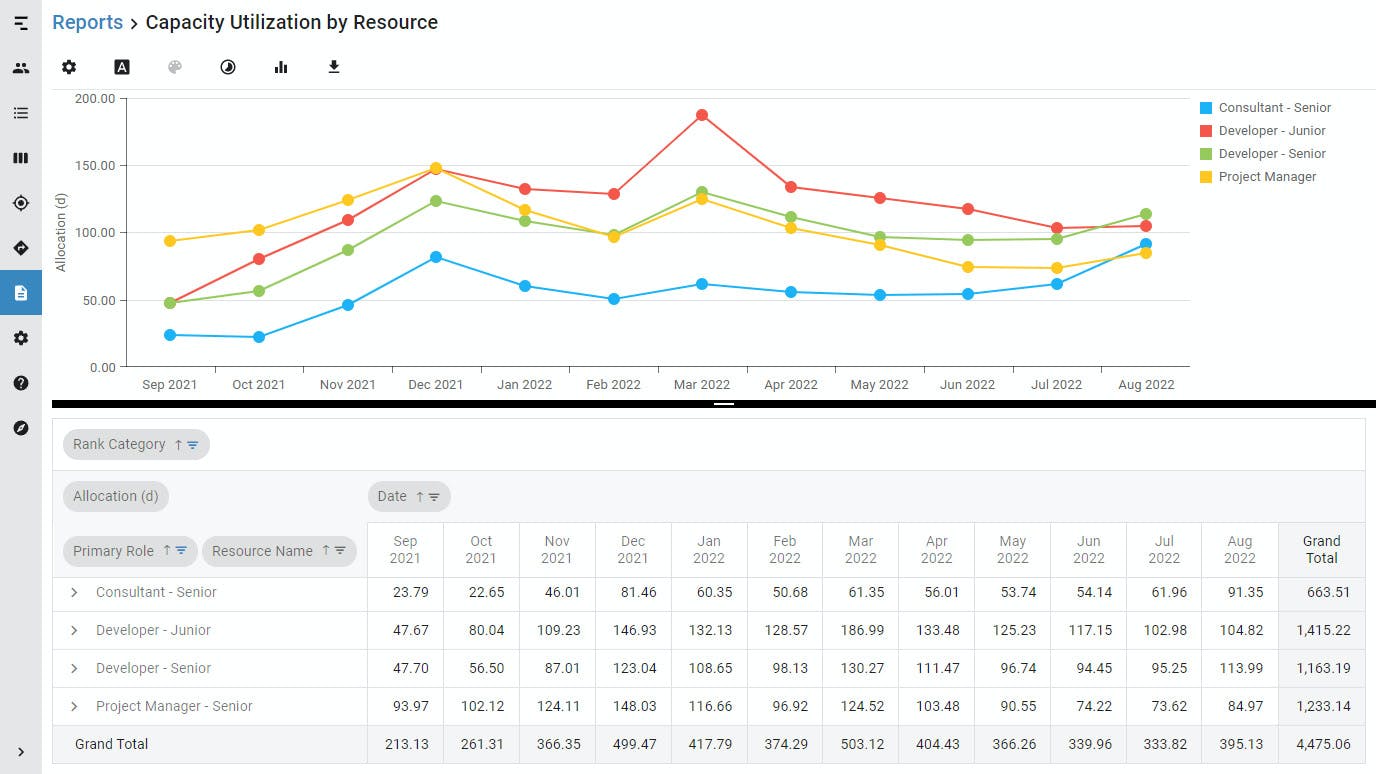Expand the Developer - Junior row
Screen dimensions: 1376x774
click(x=74, y=630)
